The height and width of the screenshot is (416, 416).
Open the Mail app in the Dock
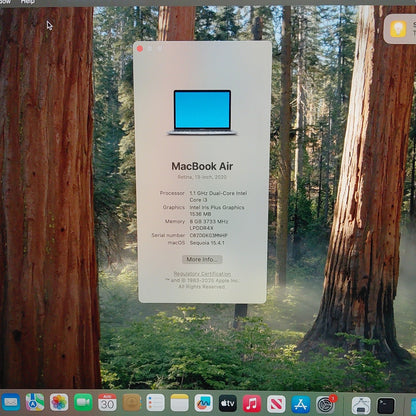point(11,402)
